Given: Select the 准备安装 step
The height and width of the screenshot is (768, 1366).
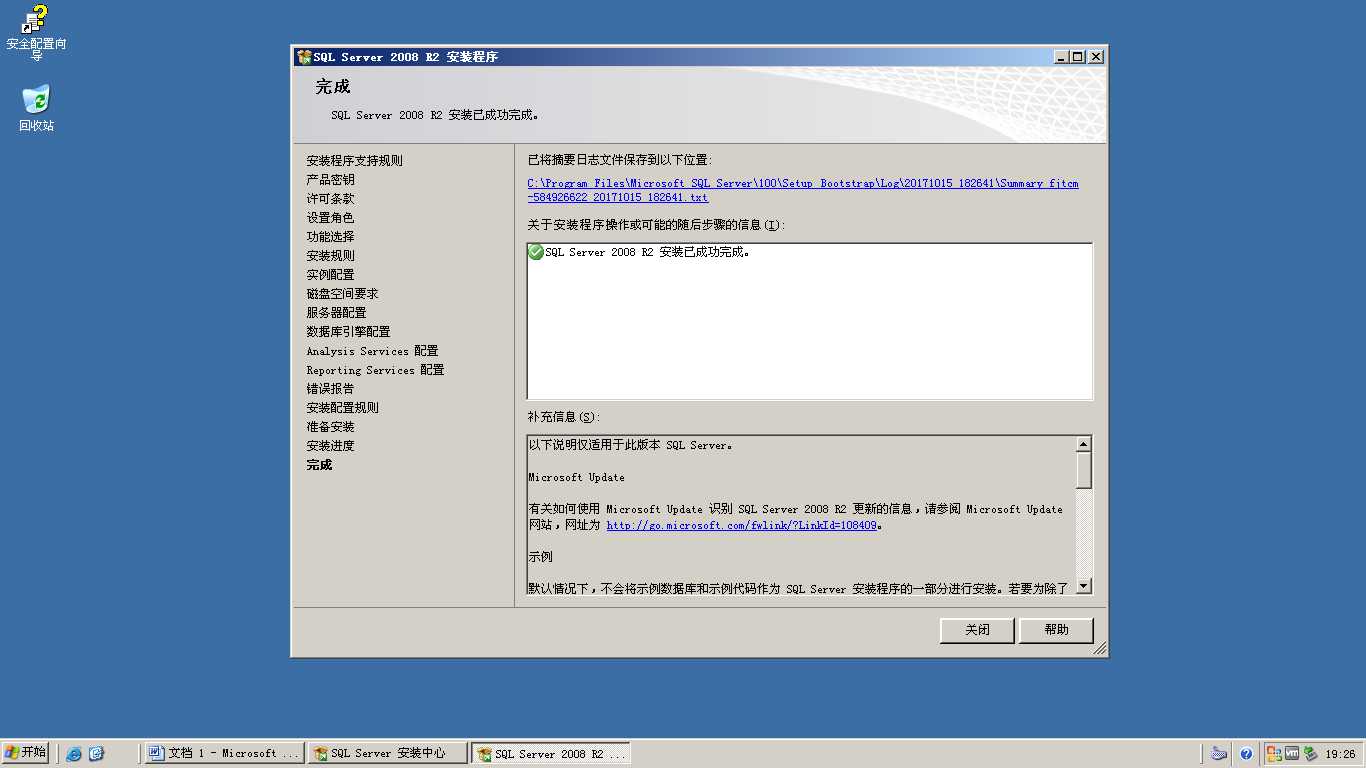Looking at the screenshot, I should 330,427.
